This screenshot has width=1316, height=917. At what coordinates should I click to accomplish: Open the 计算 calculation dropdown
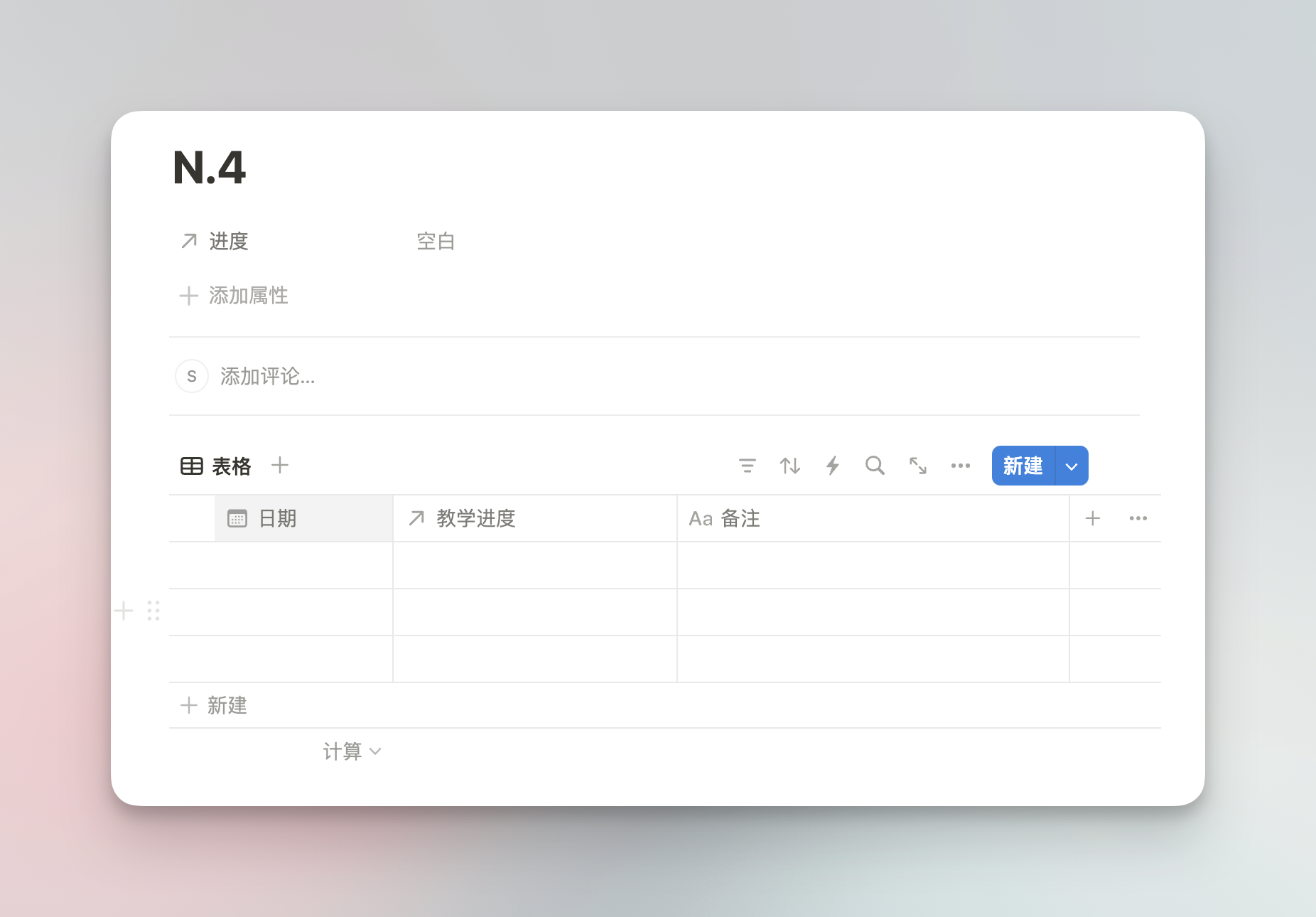click(352, 751)
